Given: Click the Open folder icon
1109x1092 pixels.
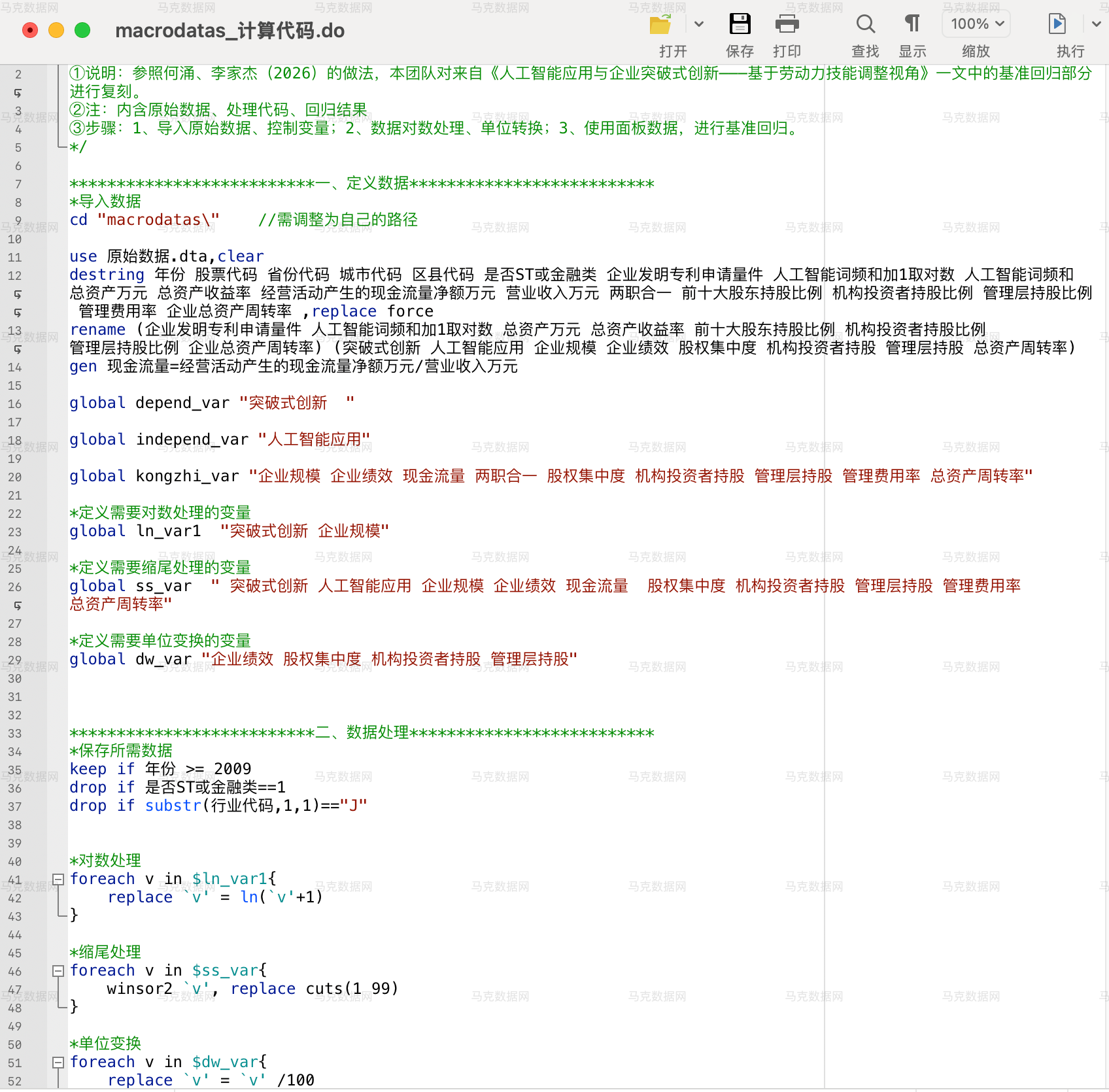Looking at the screenshot, I should point(661,25).
